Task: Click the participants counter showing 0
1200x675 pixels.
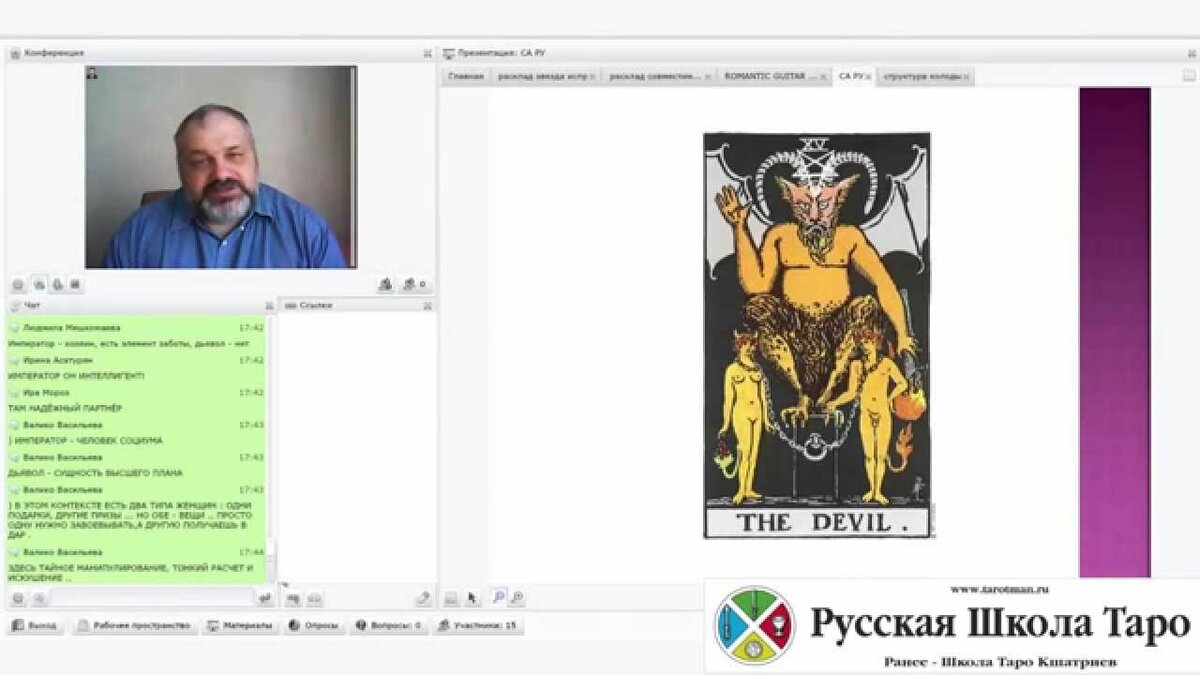Action: click(x=415, y=285)
